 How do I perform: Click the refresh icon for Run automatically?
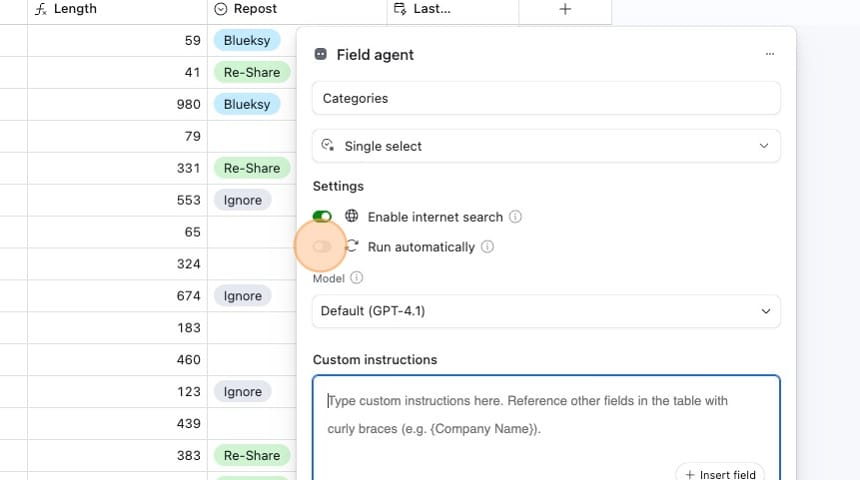coord(352,246)
